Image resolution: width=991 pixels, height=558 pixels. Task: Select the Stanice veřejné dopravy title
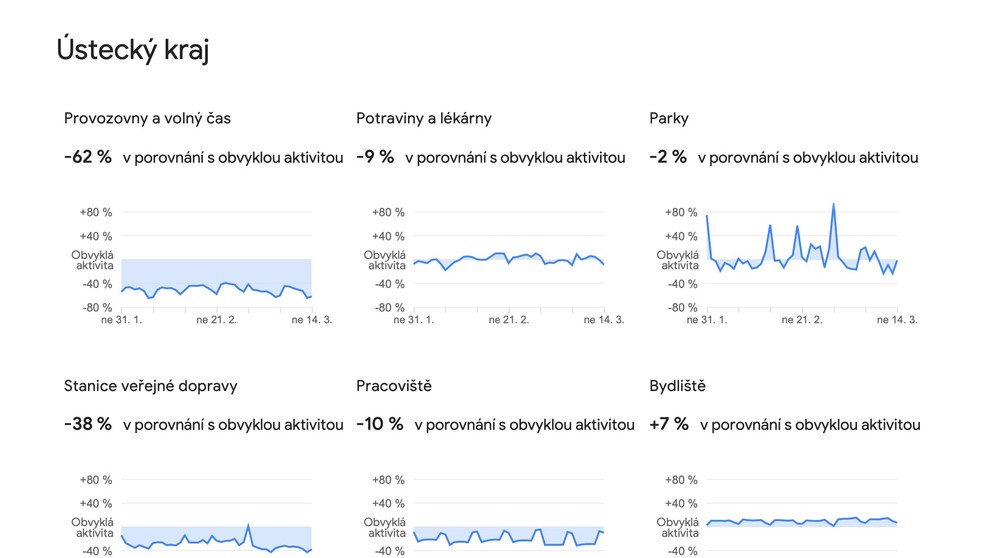coord(150,385)
